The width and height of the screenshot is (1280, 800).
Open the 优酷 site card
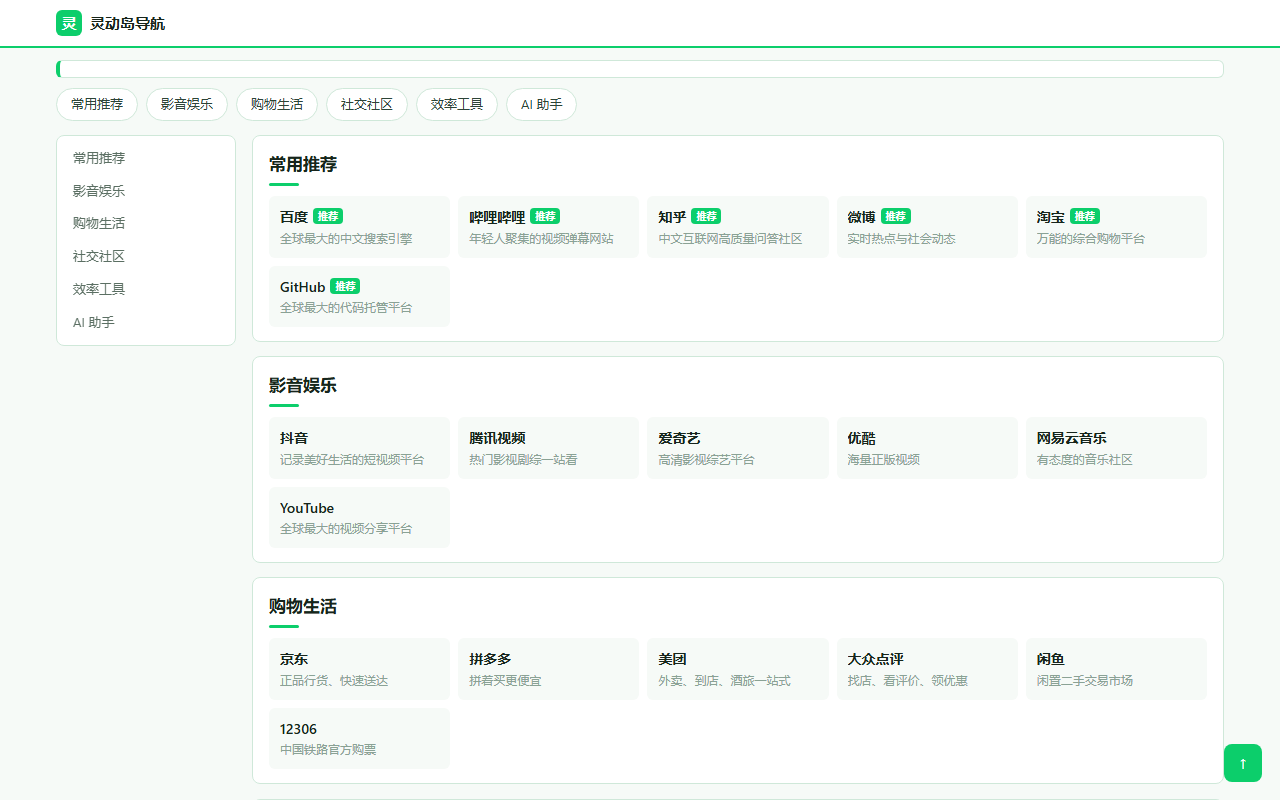click(927, 448)
